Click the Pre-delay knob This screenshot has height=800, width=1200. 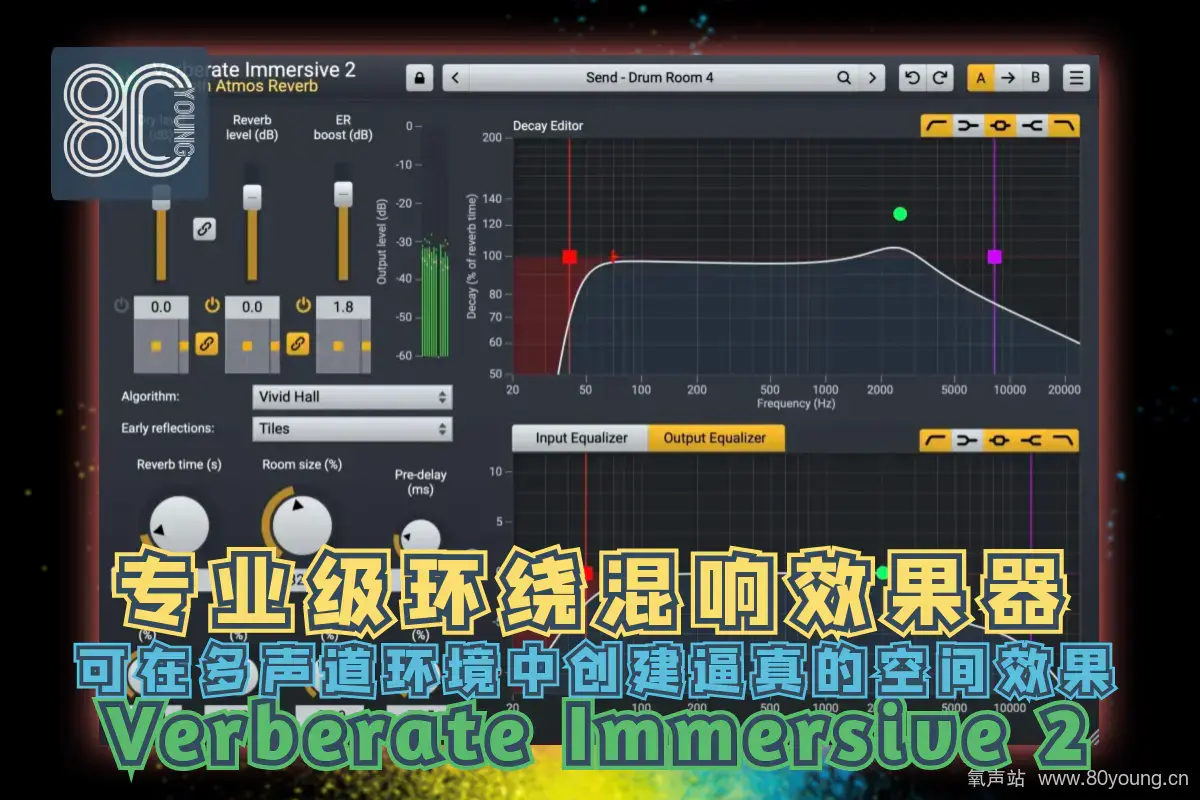tap(420, 540)
